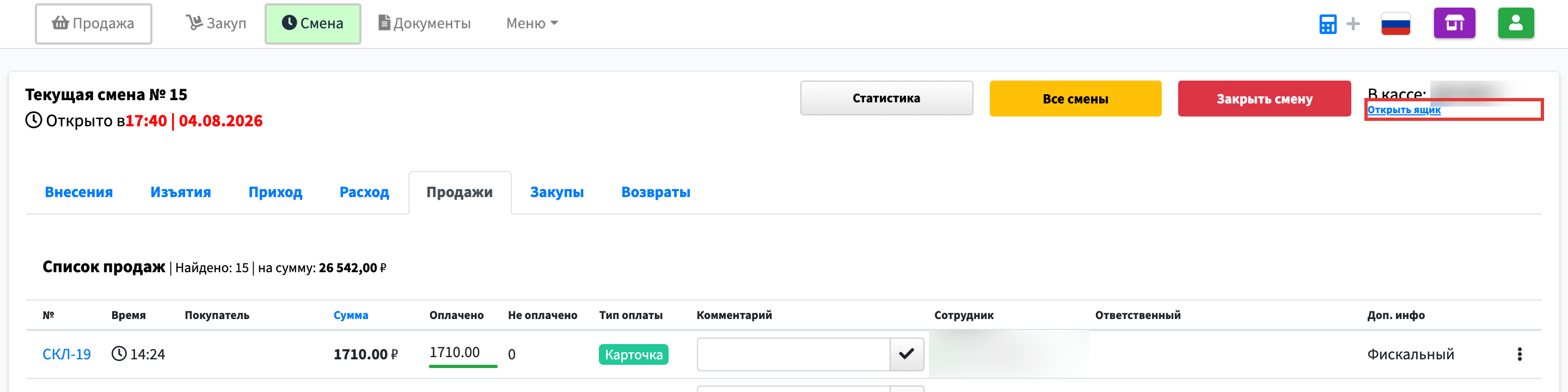The width and height of the screenshot is (1568, 392).
Task: Click the sale time 14:24
Action: point(148,354)
